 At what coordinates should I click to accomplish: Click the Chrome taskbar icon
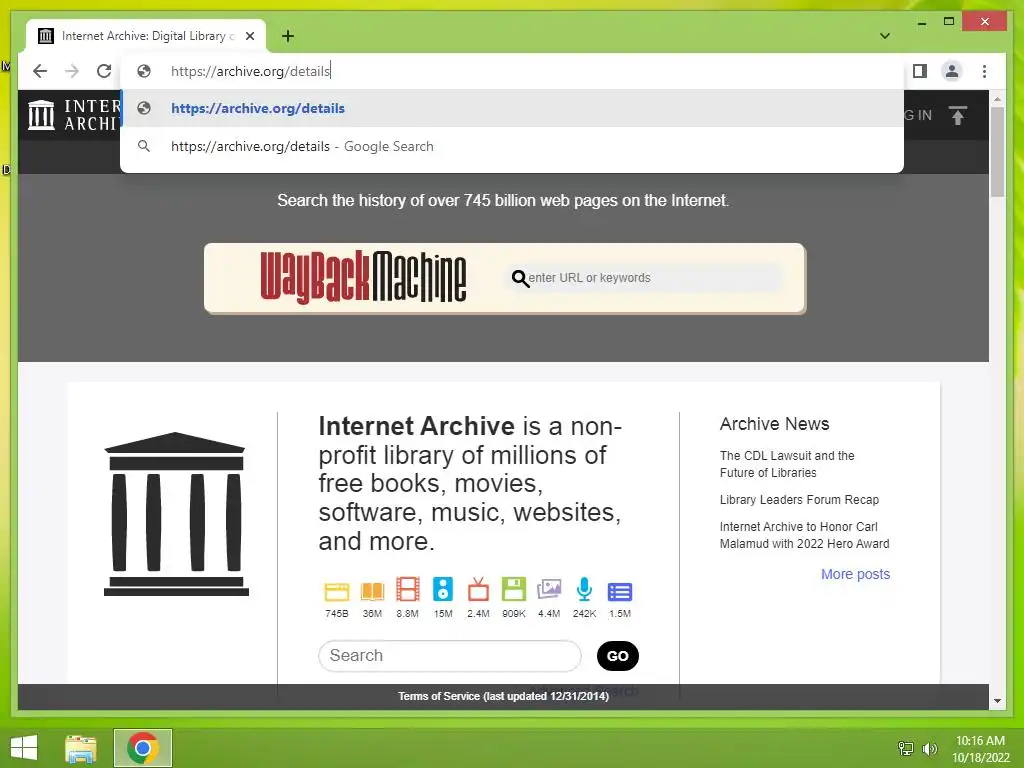tap(143, 748)
